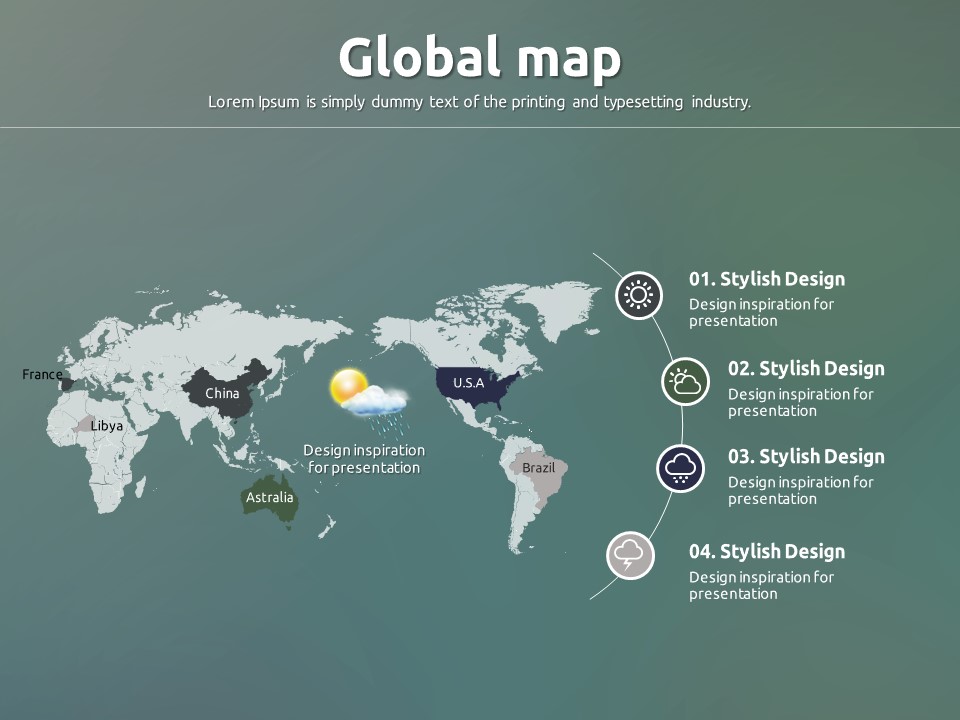Click the sun icon in the circle
This screenshot has height=720, width=960.
coord(638,295)
